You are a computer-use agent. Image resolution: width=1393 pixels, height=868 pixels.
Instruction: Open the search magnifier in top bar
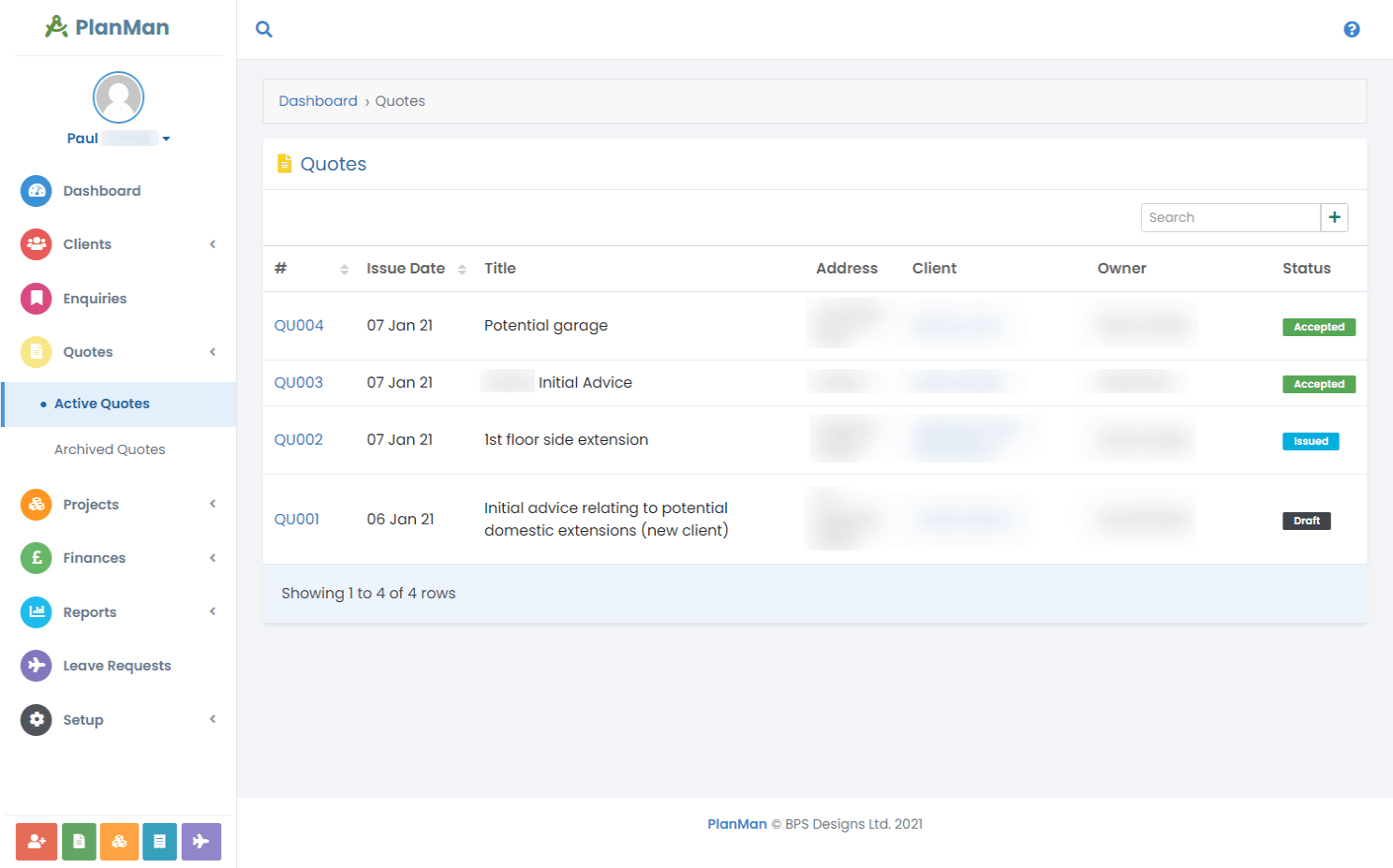pos(264,29)
